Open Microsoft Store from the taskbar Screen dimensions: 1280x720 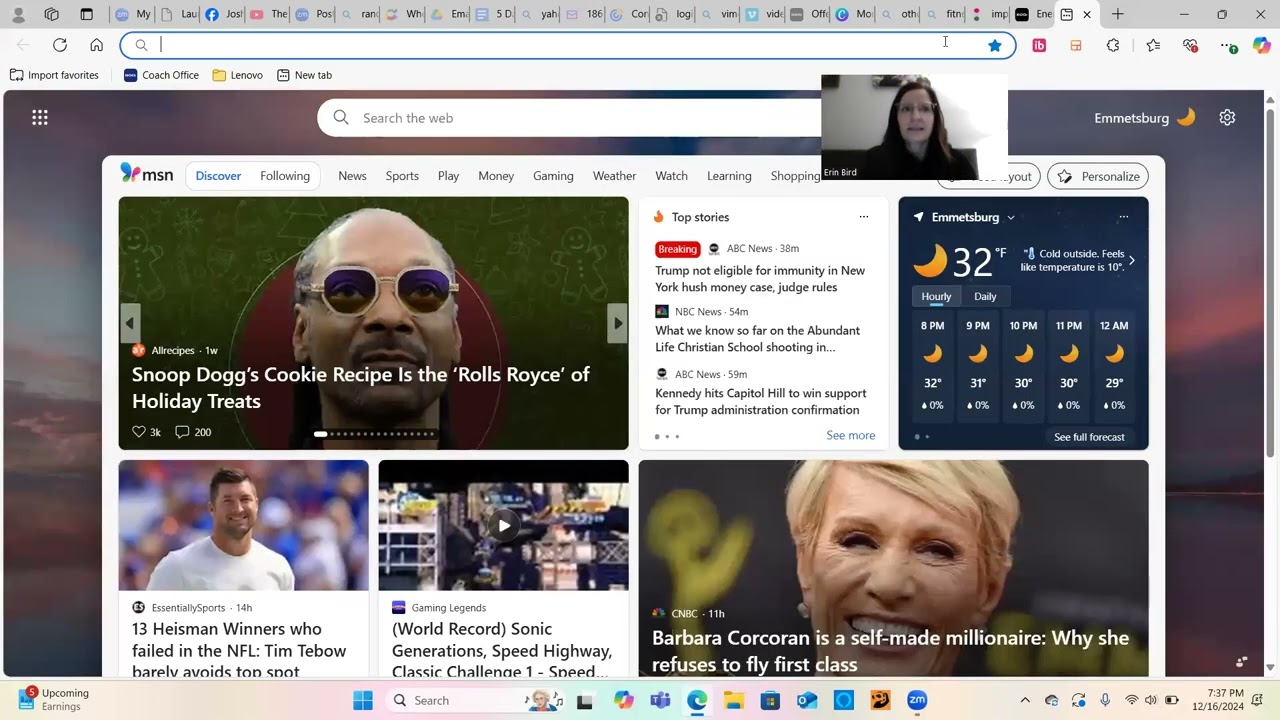[770, 700]
